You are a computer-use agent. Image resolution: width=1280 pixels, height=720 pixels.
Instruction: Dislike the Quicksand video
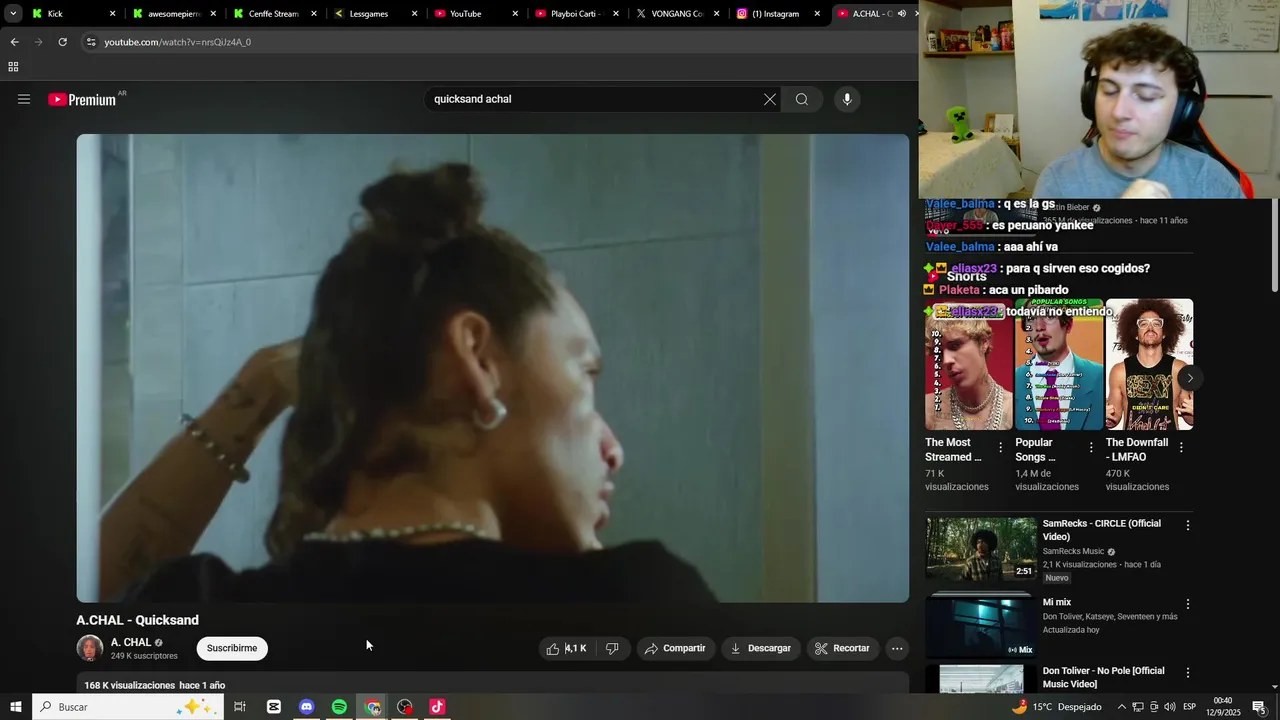612,648
